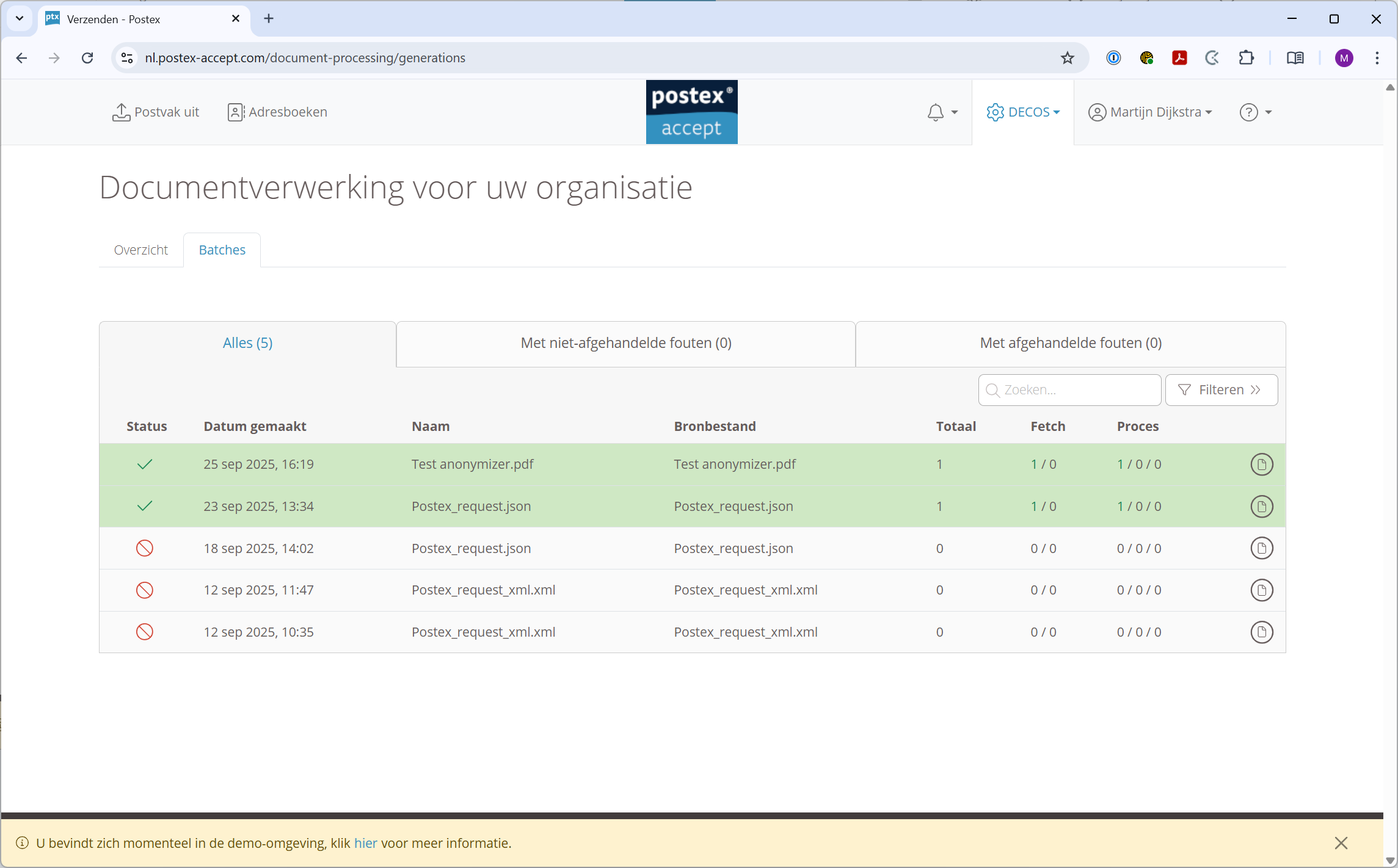Select Met afgehandelde fouten tab

1070,343
